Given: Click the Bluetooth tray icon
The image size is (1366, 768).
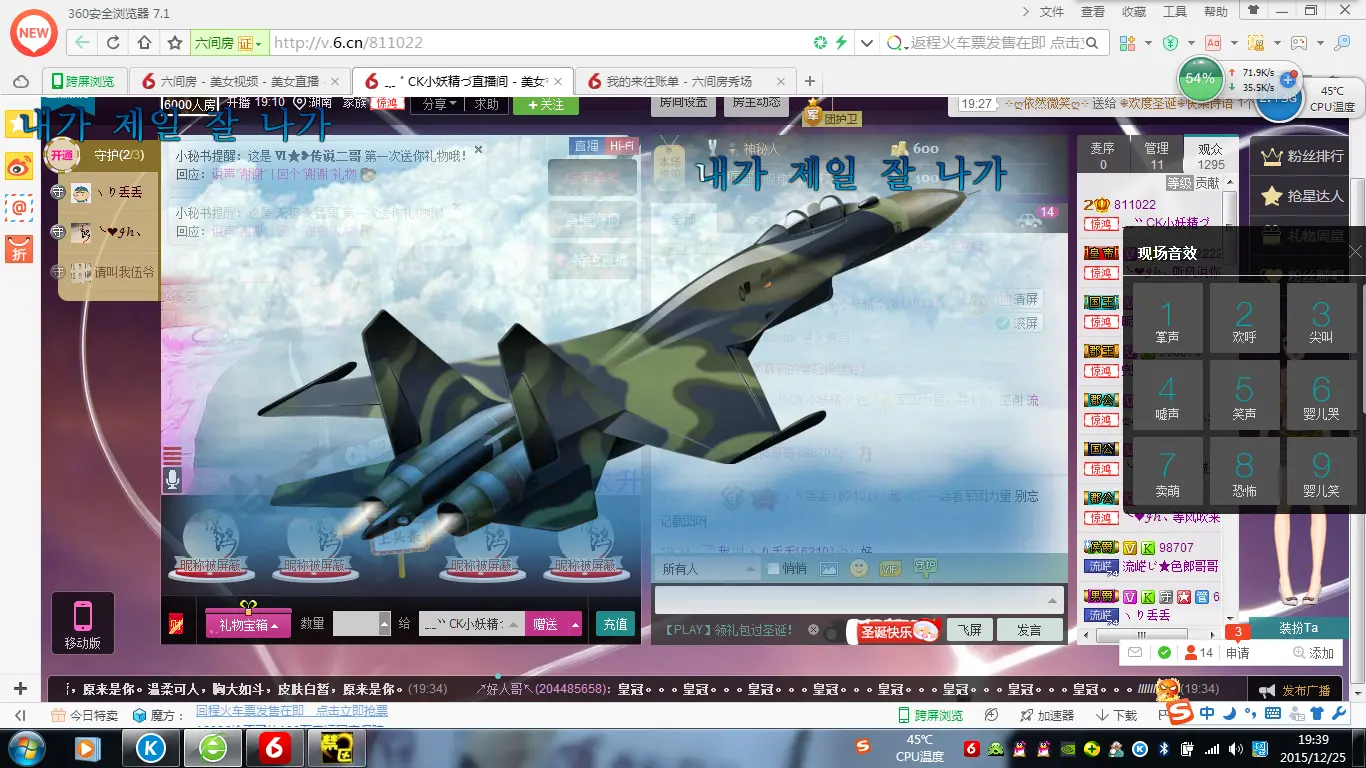Looking at the screenshot, I should [1164, 748].
